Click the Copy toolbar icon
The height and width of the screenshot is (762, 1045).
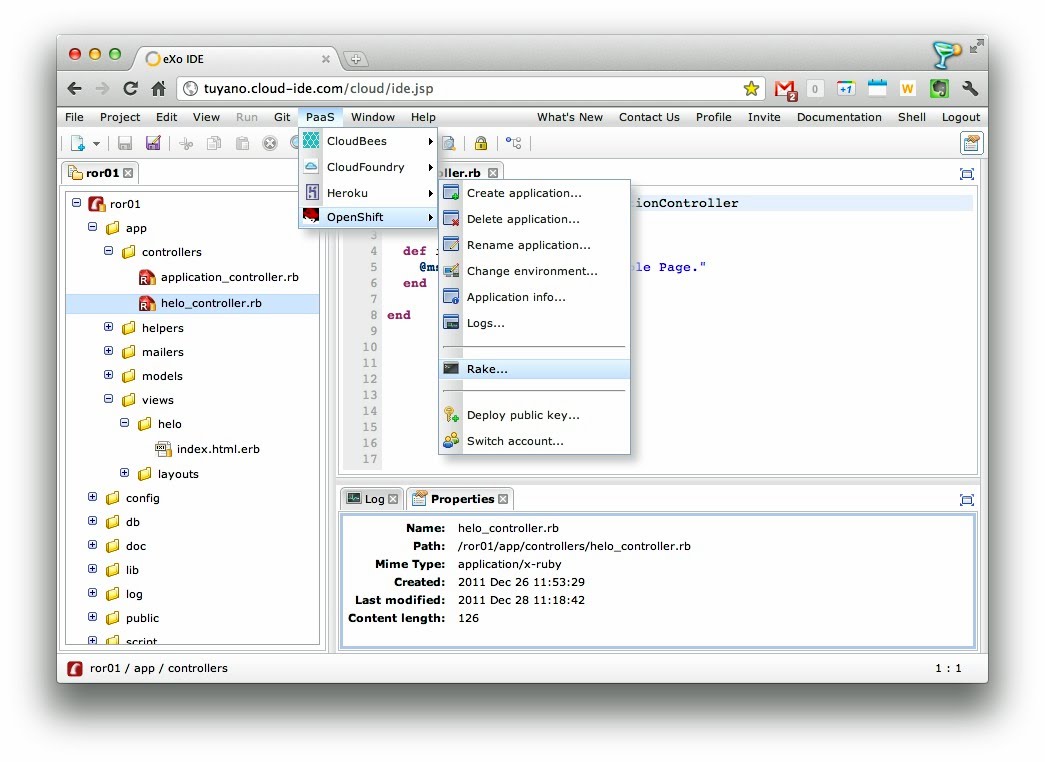pos(214,143)
